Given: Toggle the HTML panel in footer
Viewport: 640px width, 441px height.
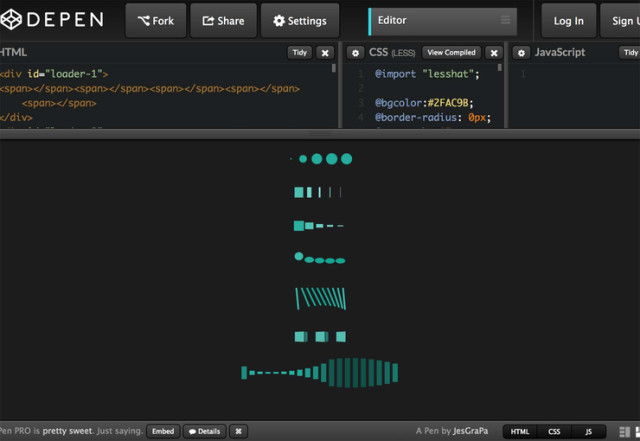Looking at the screenshot, I should pyautogui.click(x=520, y=431).
